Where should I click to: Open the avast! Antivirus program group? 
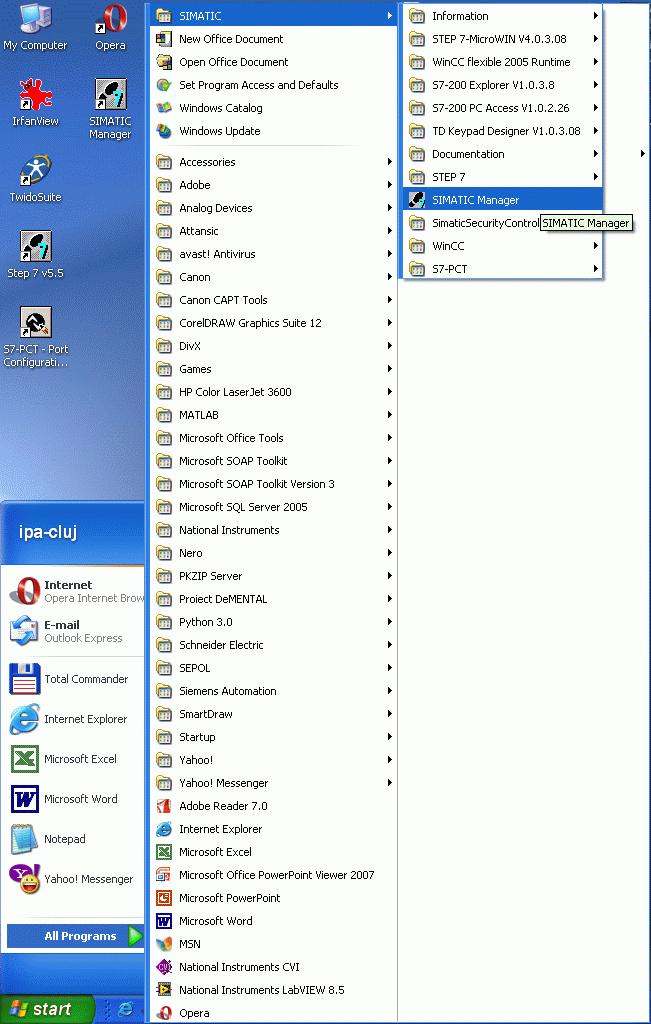click(x=273, y=254)
